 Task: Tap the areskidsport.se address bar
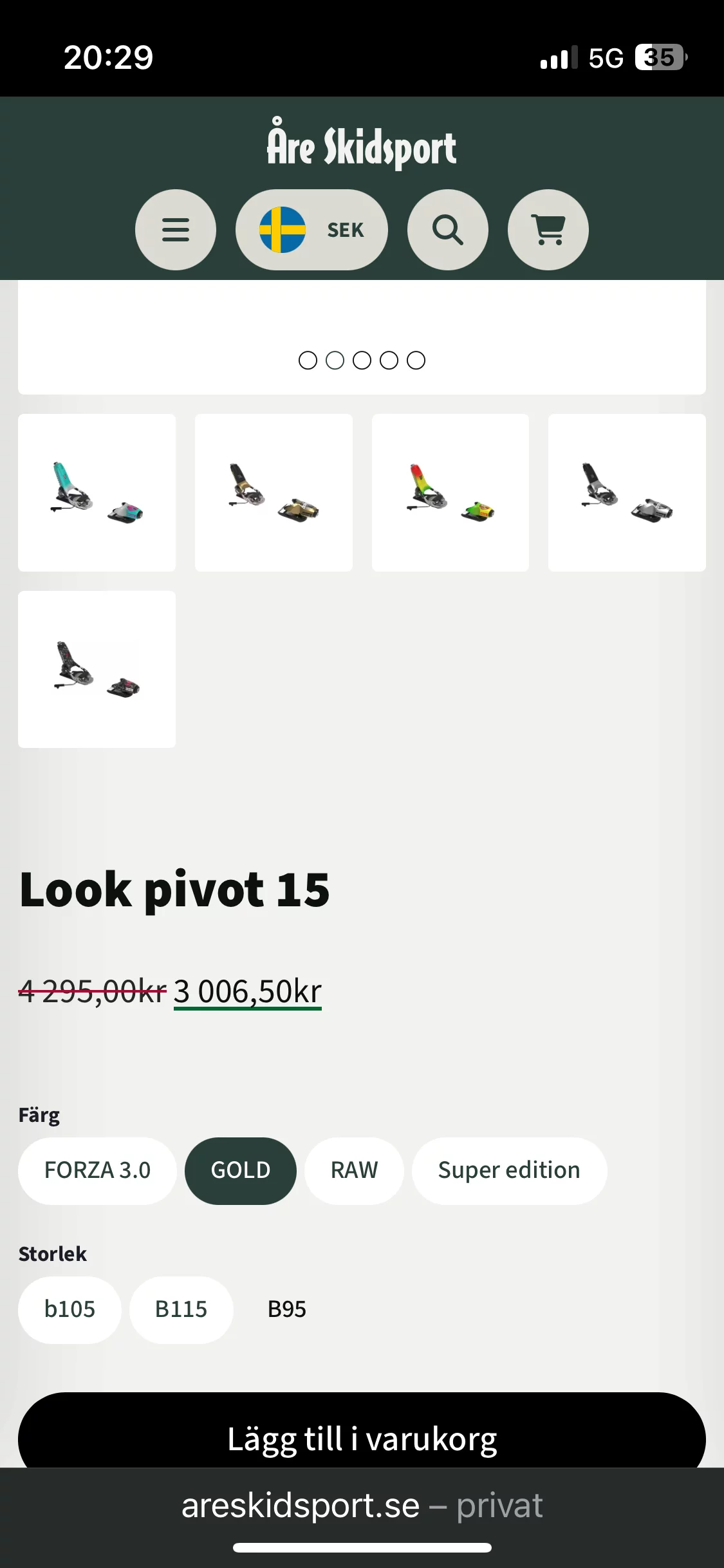click(x=362, y=1506)
